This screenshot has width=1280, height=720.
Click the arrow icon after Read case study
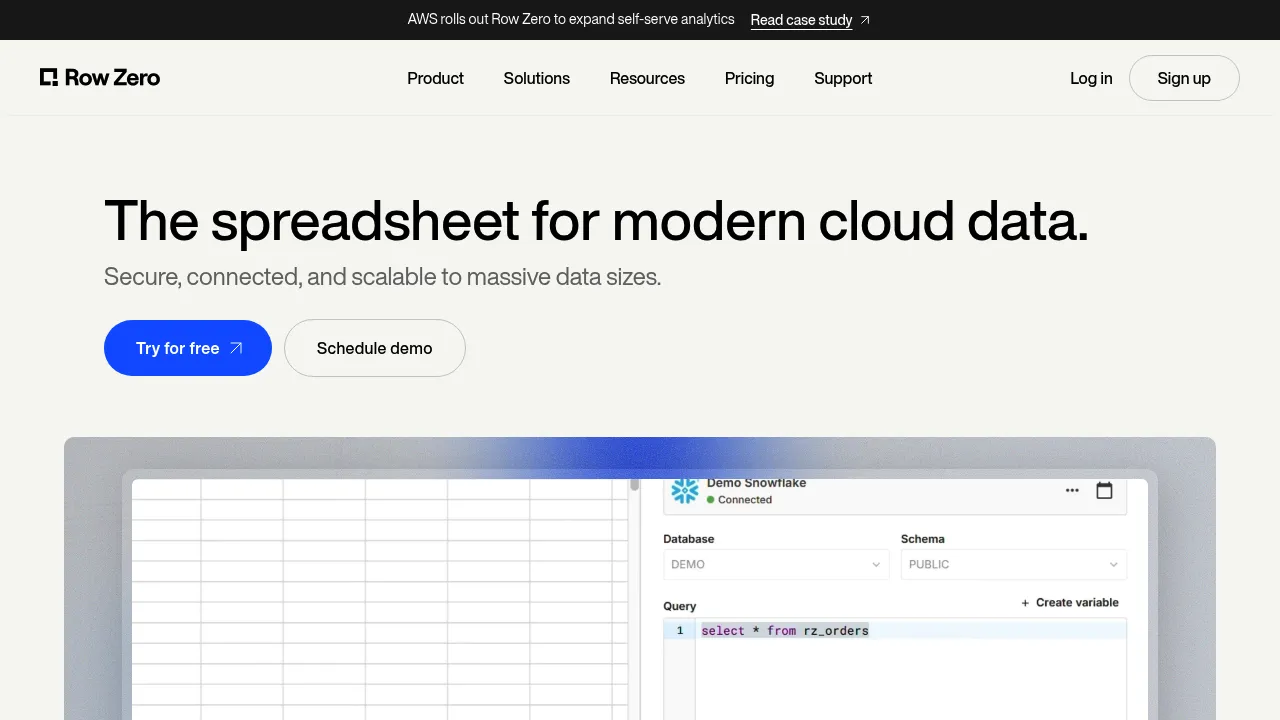click(x=865, y=20)
